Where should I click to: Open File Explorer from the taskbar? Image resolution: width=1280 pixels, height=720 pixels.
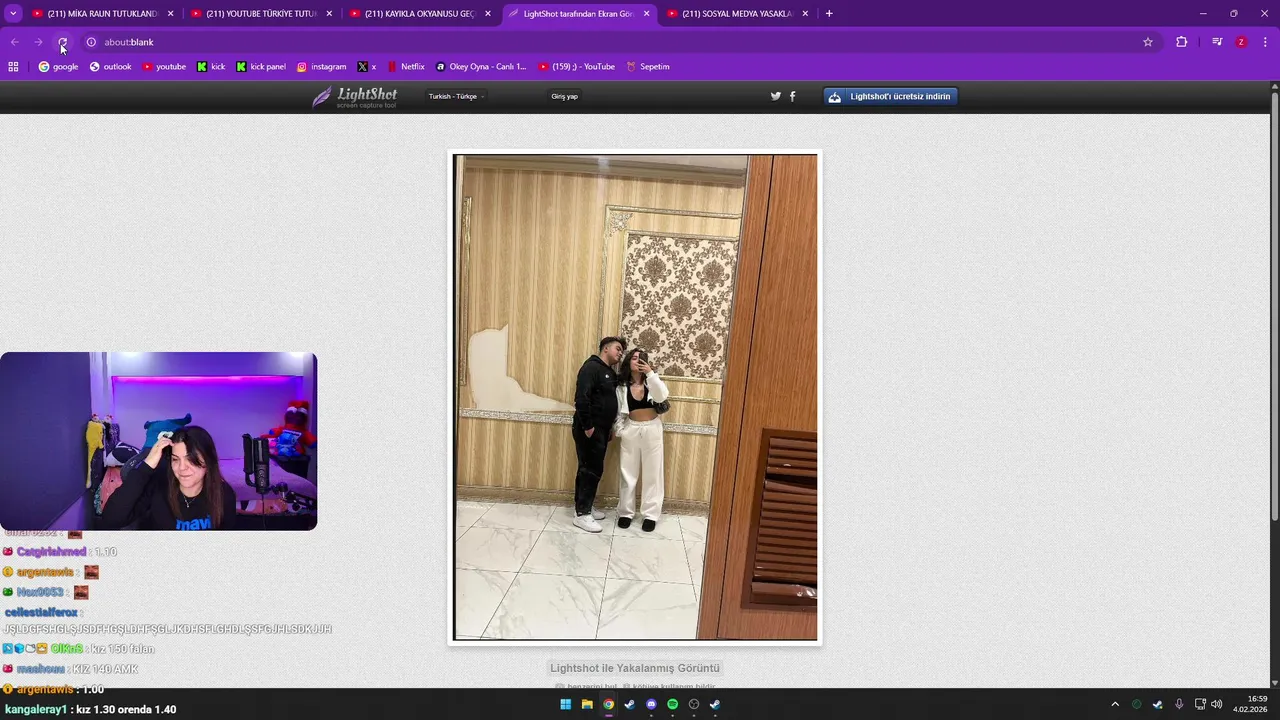(587, 704)
